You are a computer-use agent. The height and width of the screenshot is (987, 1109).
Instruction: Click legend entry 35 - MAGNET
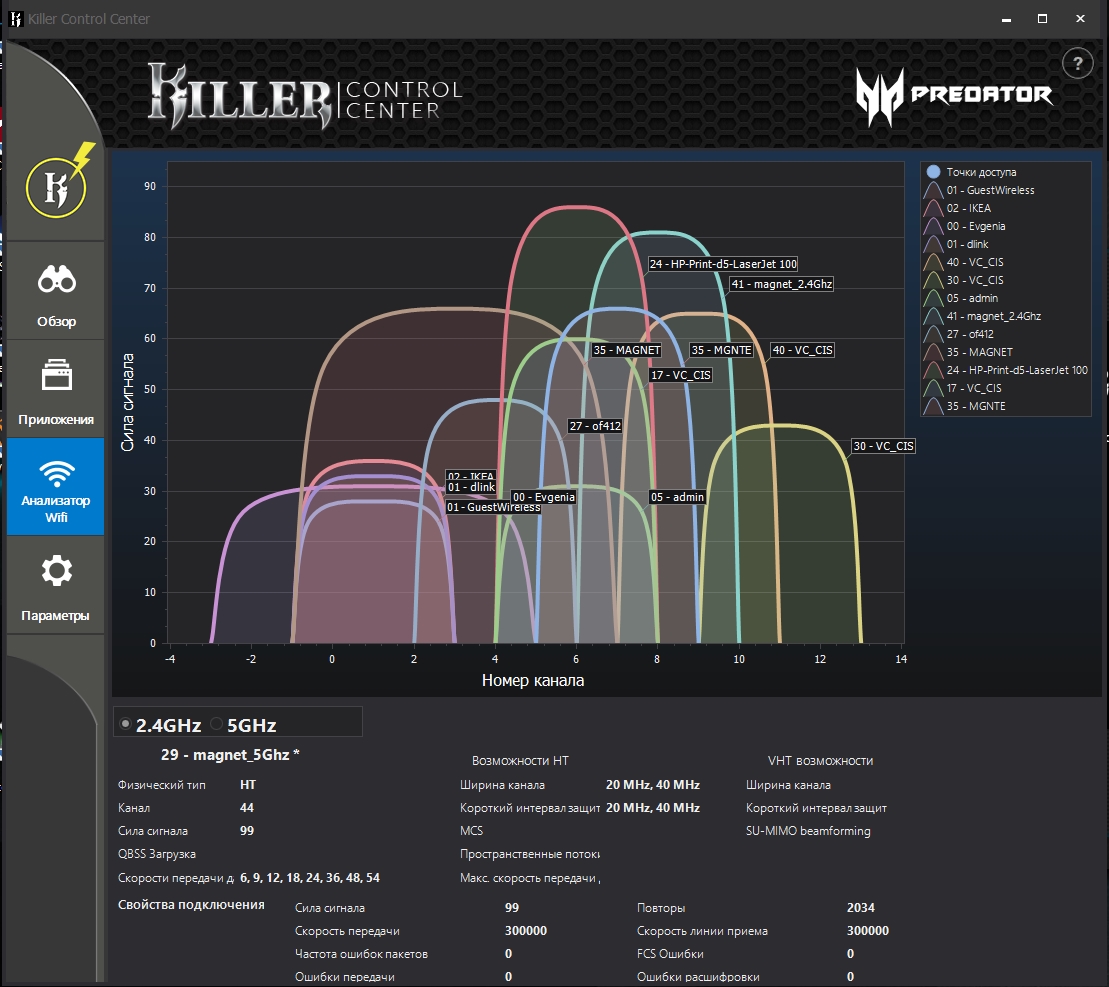pos(979,352)
